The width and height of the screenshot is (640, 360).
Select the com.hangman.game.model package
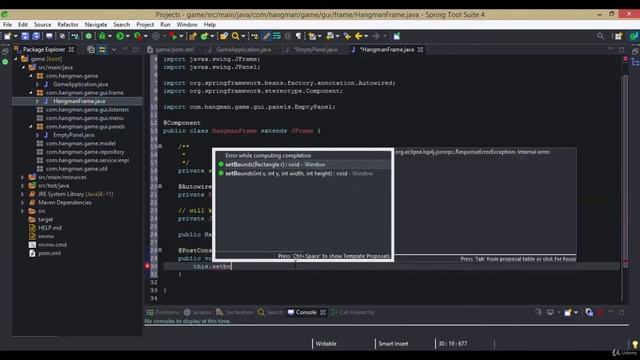point(80,144)
